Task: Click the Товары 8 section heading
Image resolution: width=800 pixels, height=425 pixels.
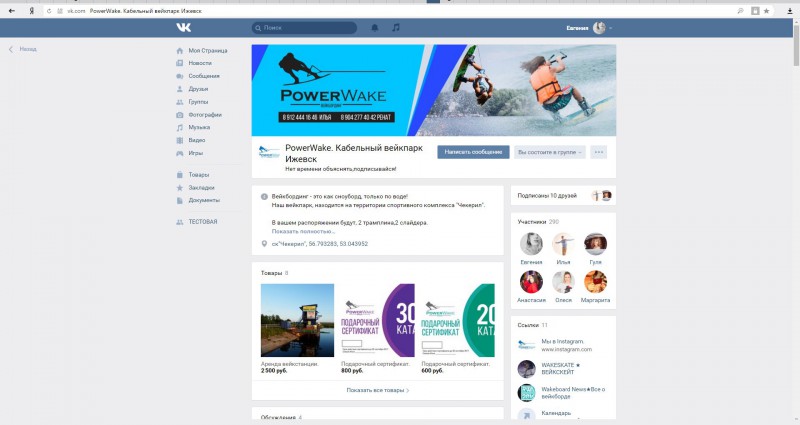Action: 274,273
